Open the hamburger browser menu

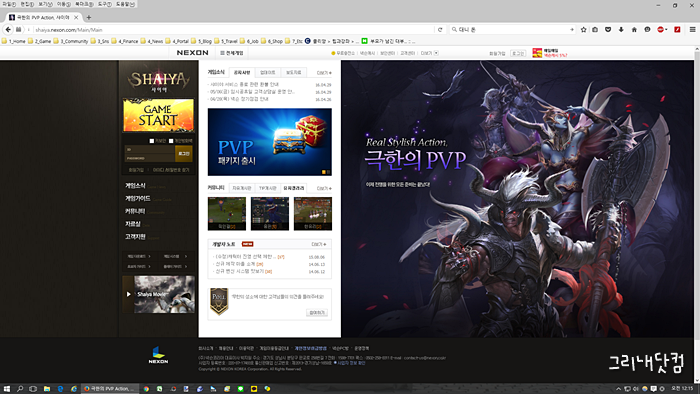[692, 29]
